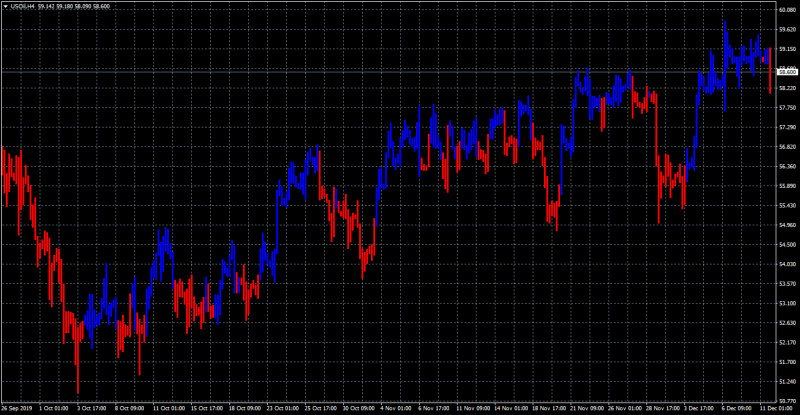Select the 56.820 price axis label
This screenshot has width=800, height=415.
(787, 147)
